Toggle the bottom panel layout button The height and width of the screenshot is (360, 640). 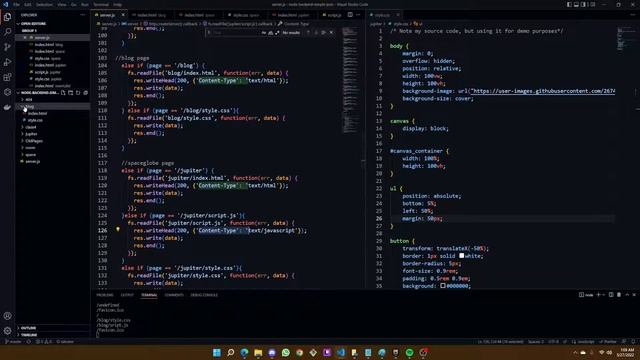(576, 4)
